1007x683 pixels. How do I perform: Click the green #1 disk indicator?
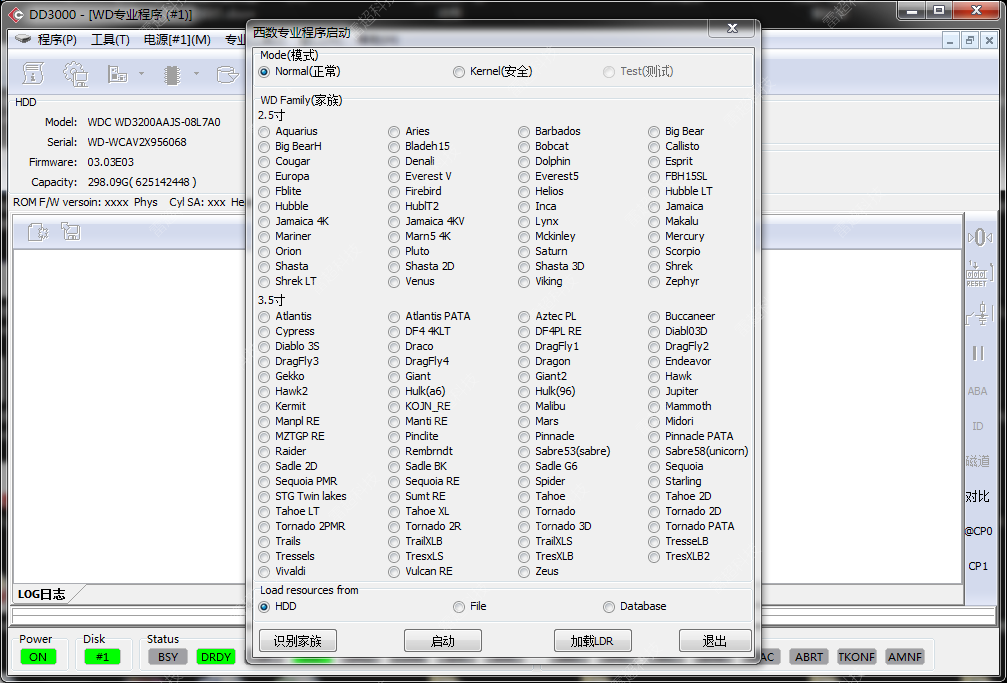tap(102, 657)
